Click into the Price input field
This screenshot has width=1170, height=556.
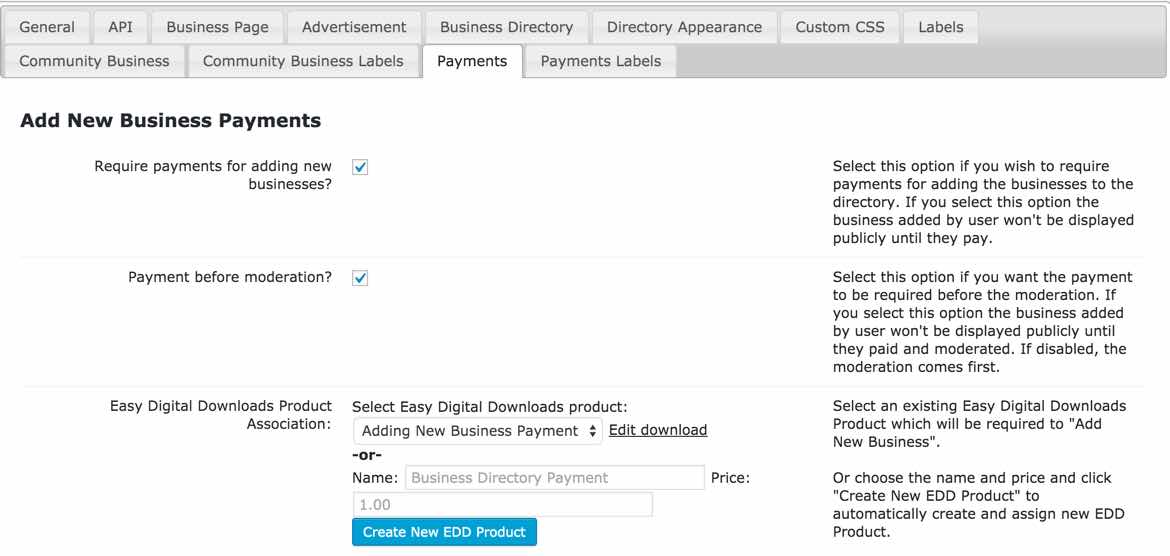502,505
